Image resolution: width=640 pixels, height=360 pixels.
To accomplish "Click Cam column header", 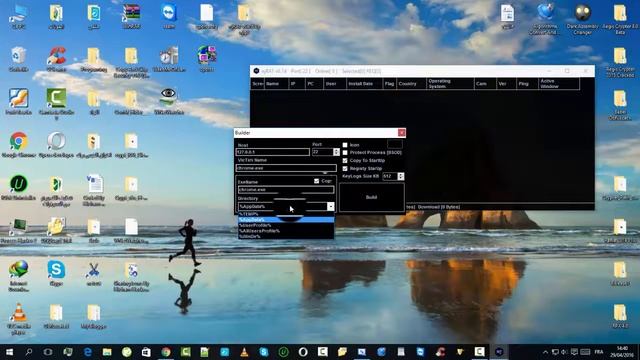I will click(x=485, y=84).
